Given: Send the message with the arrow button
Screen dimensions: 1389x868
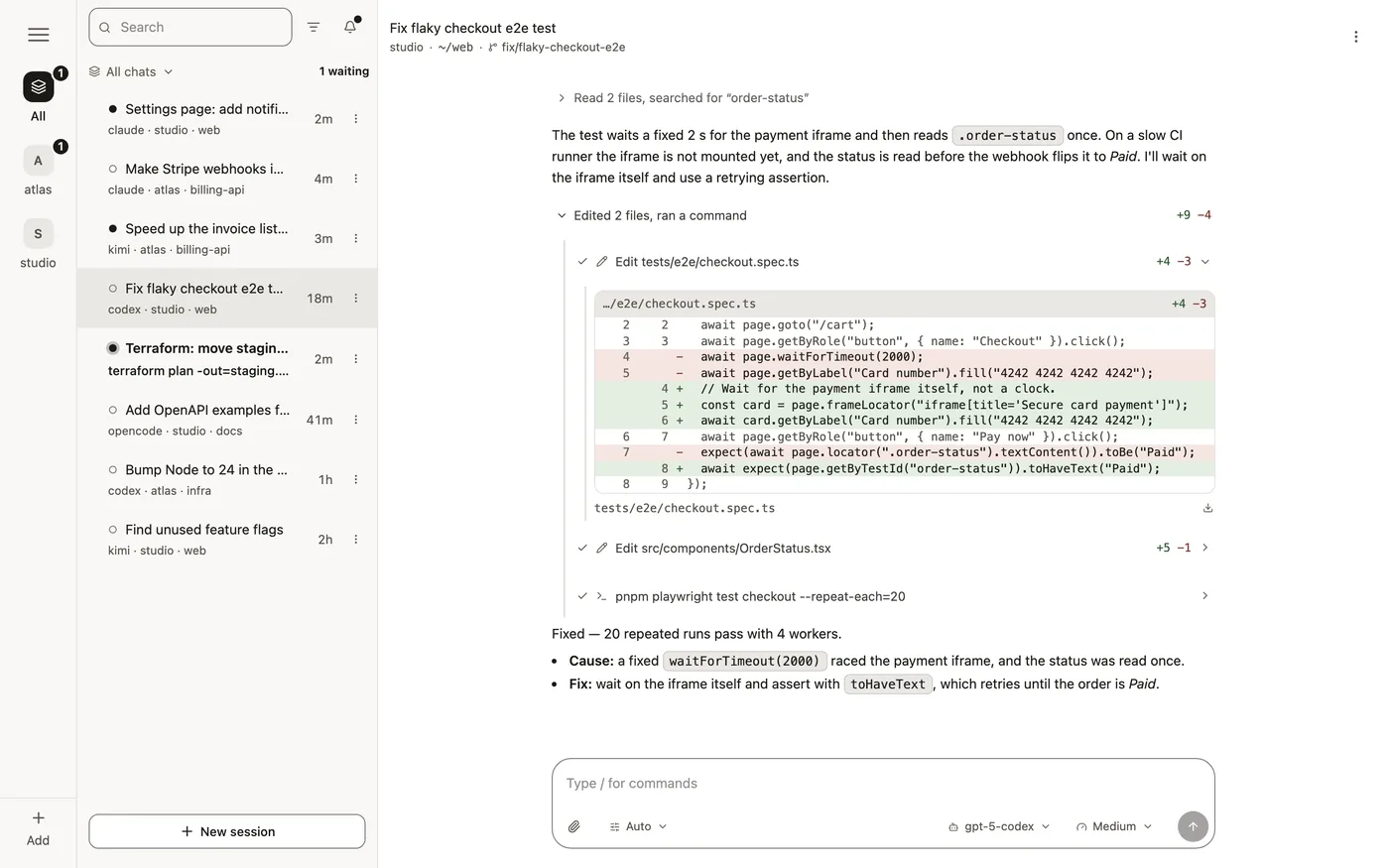Looking at the screenshot, I should click(x=1193, y=826).
